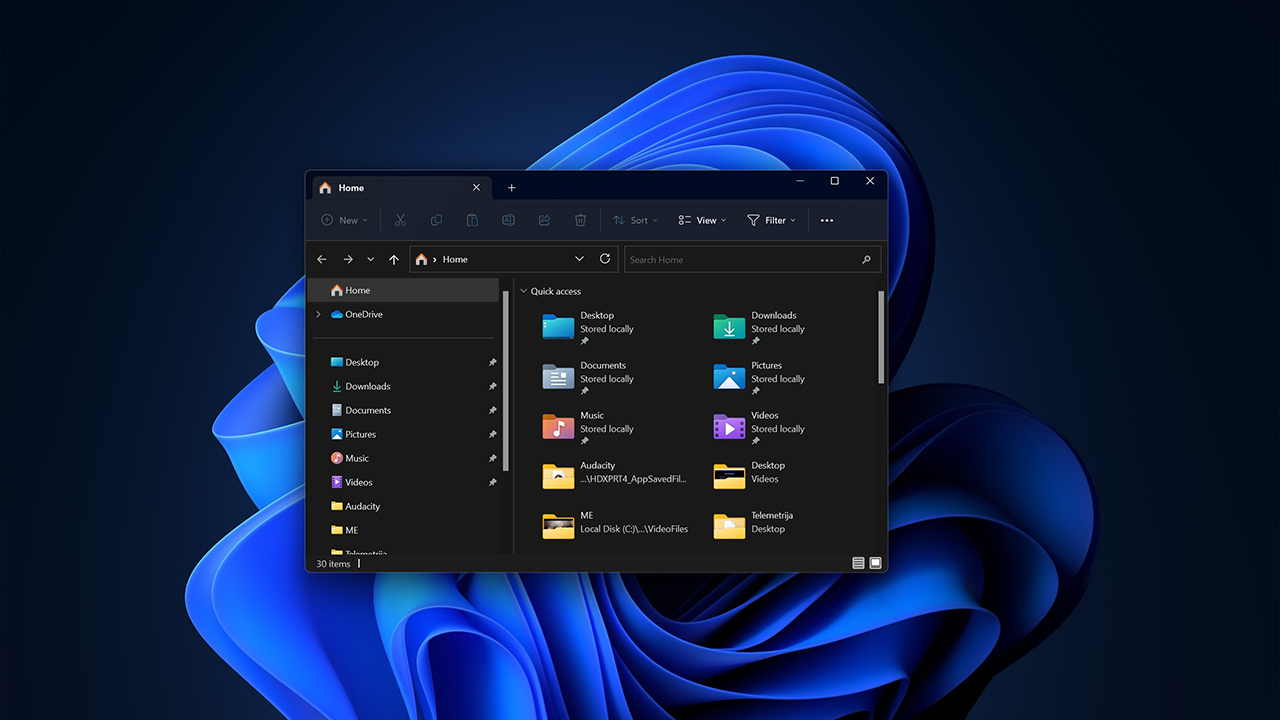
Task: Open the View dropdown
Action: point(702,220)
